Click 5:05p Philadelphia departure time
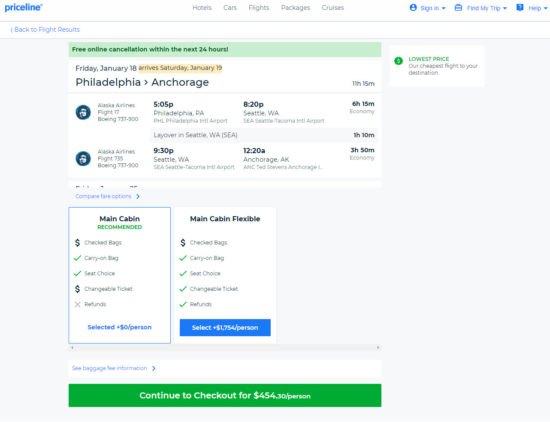 [163, 104]
